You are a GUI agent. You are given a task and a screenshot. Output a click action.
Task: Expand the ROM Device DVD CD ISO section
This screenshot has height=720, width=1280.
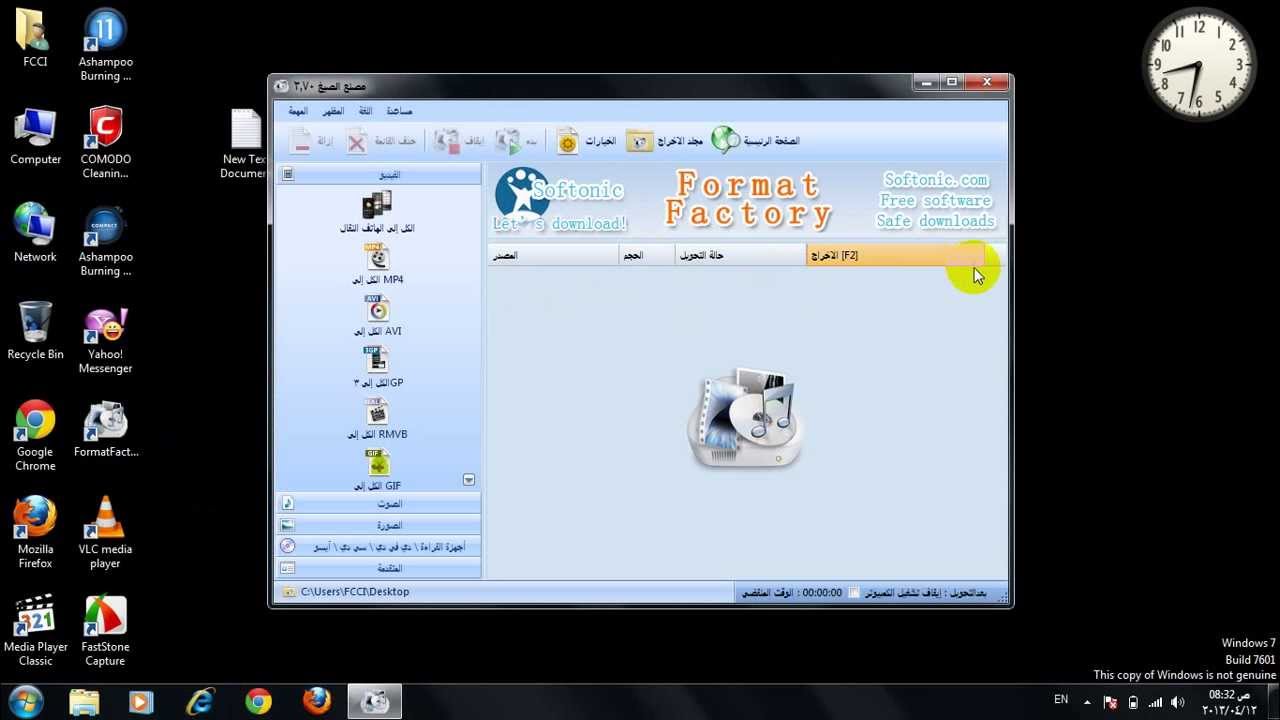coord(379,547)
